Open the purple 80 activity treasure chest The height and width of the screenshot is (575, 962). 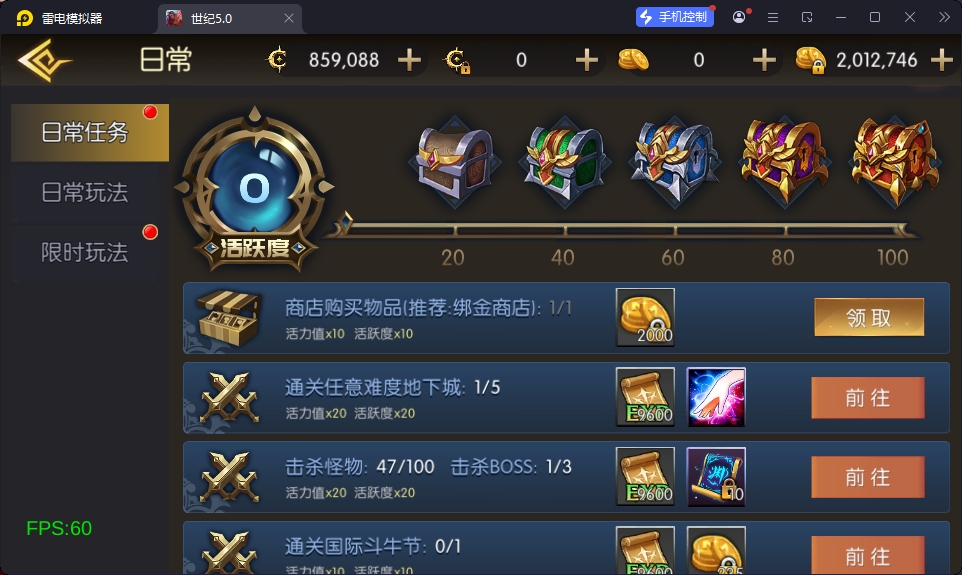(785, 162)
